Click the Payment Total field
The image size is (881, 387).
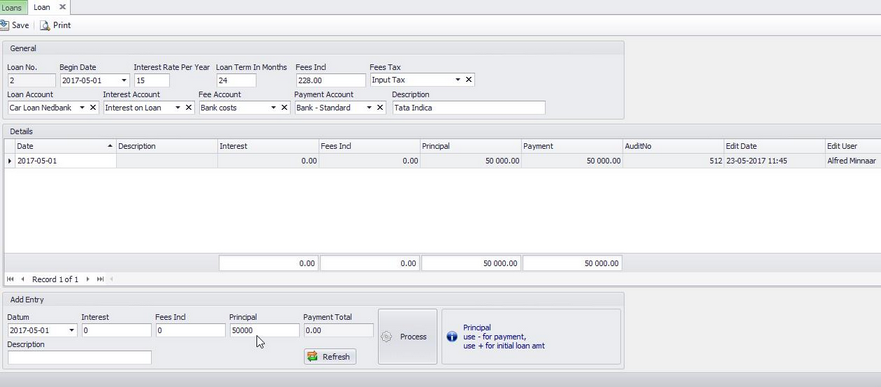338,330
